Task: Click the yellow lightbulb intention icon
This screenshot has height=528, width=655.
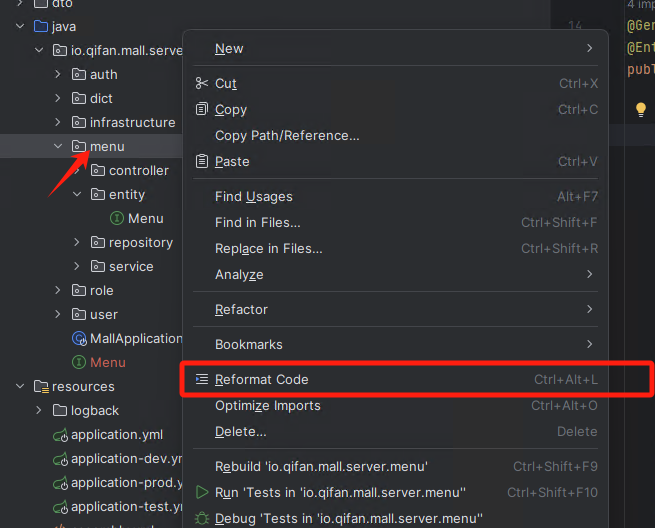Action: click(x=641, y=110)
